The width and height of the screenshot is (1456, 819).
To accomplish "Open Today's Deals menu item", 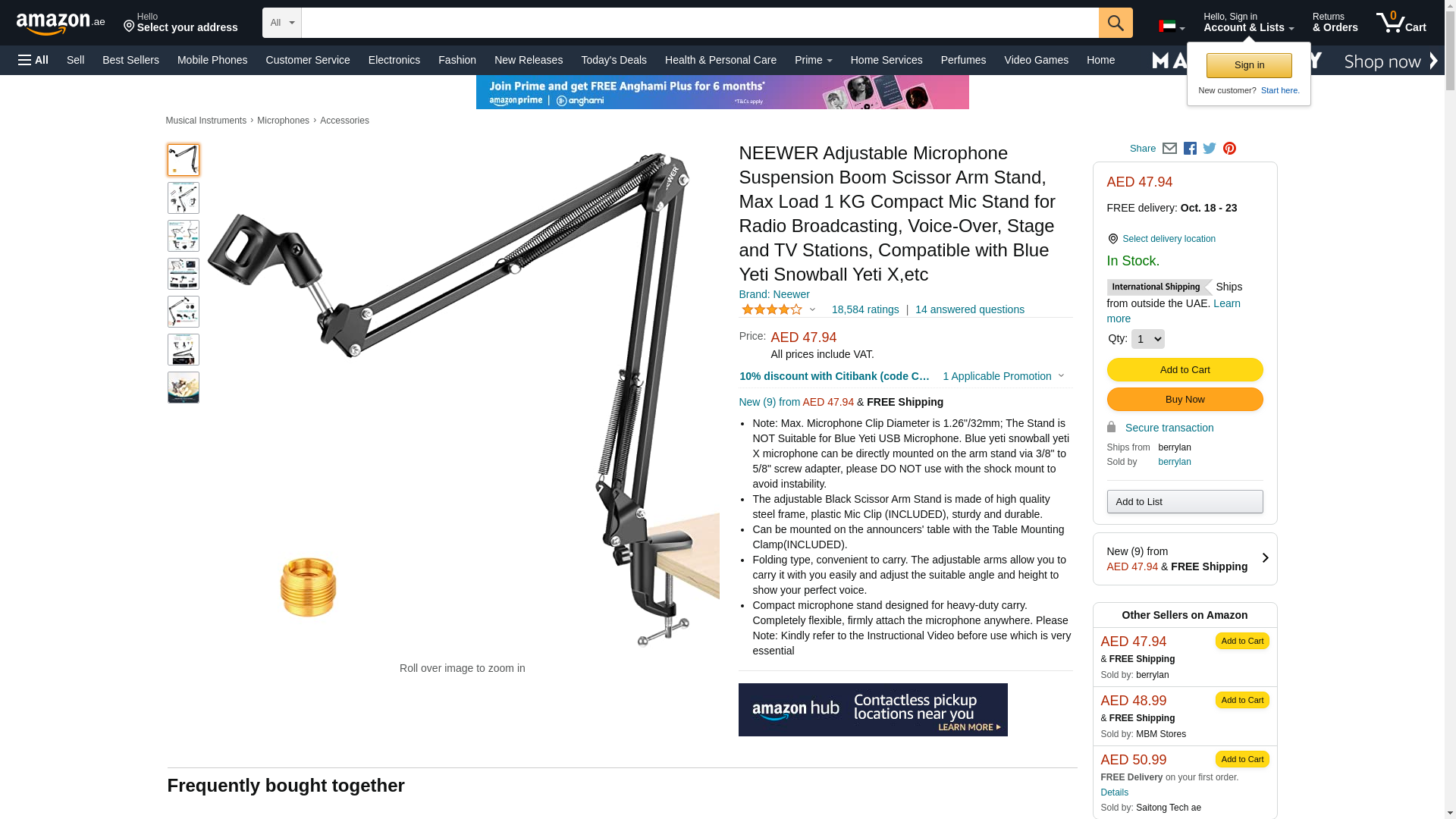I will tap(613, 60).
